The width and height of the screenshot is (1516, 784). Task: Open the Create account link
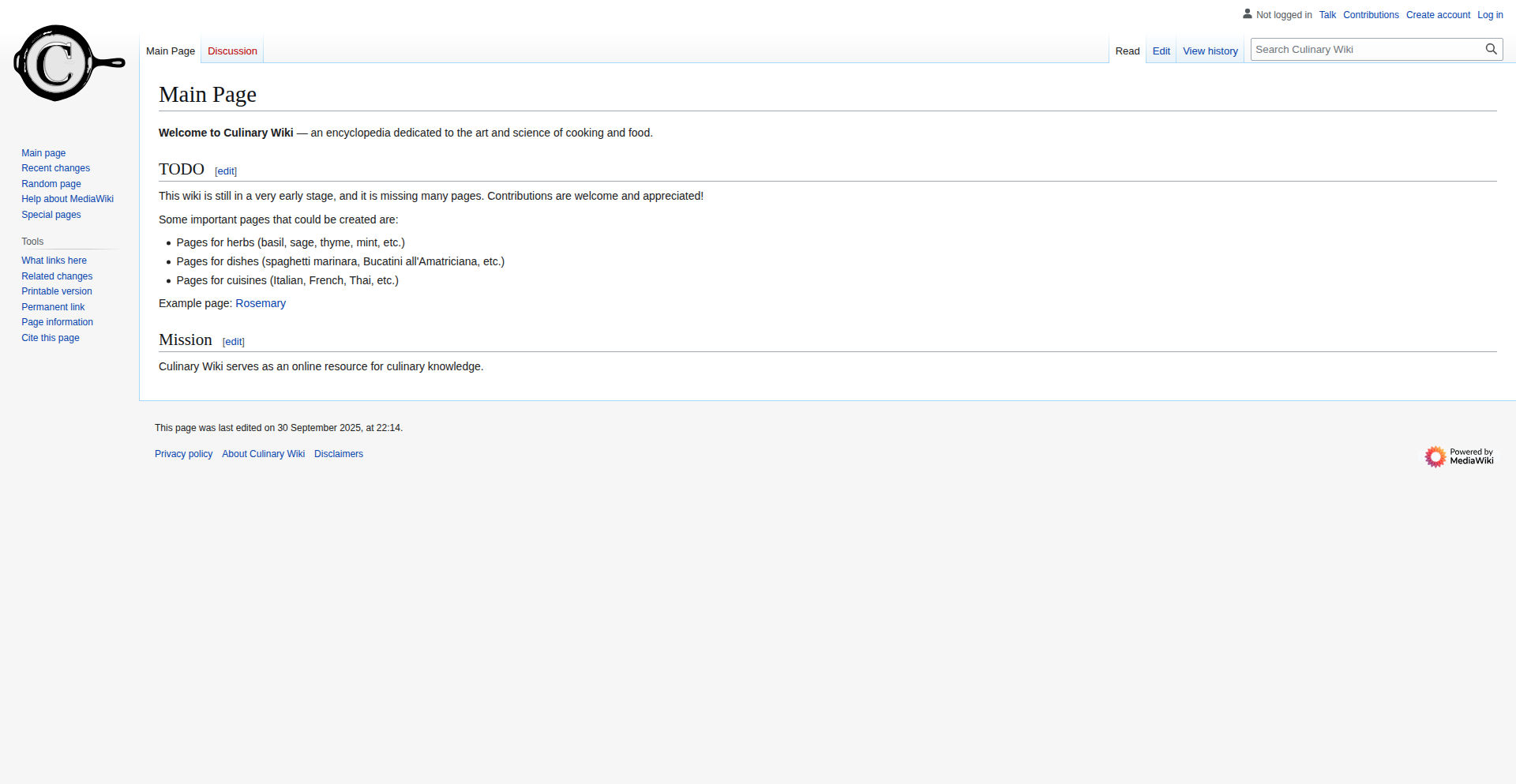(1438, 15)
